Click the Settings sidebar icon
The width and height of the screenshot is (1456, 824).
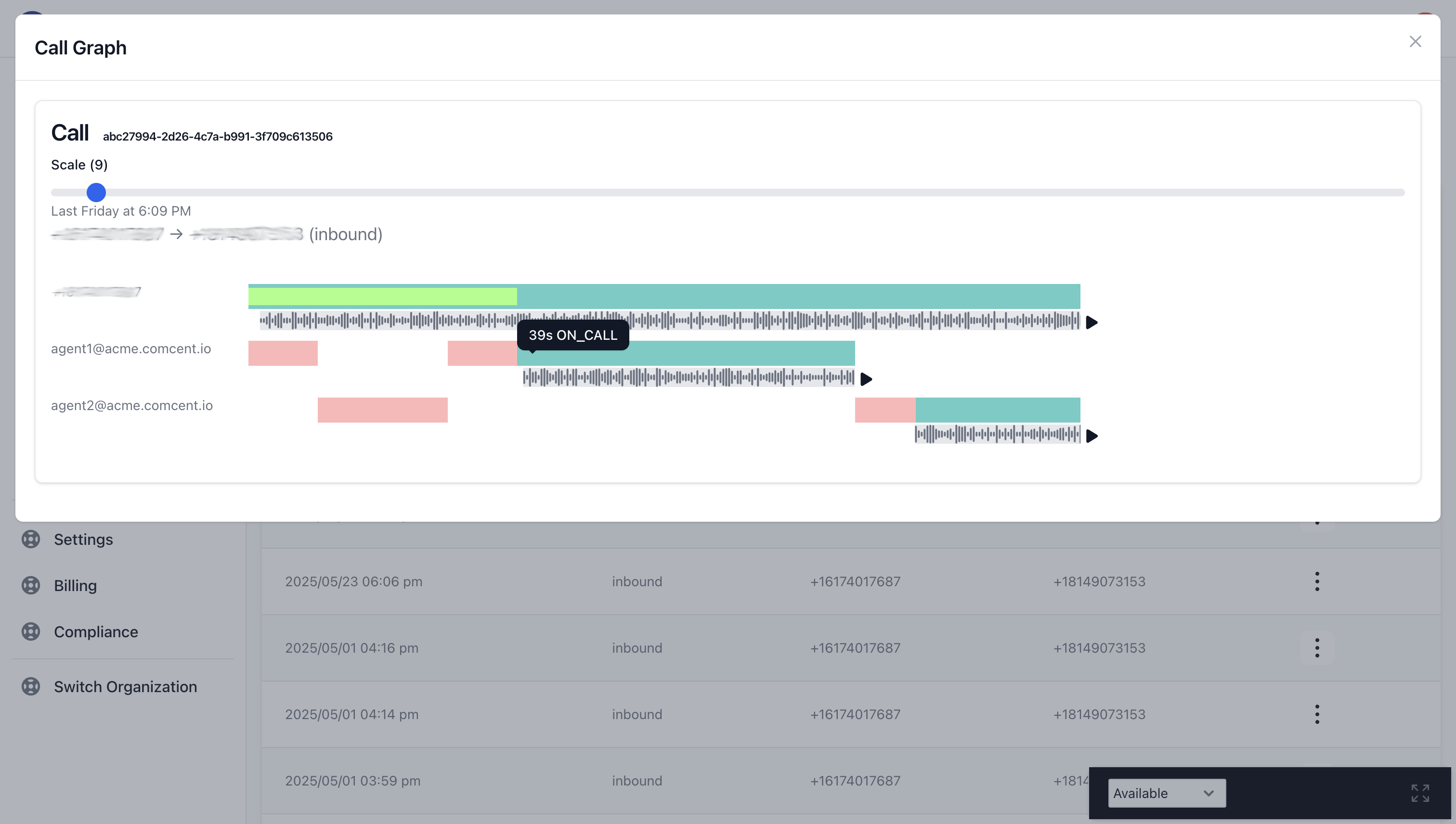click(30, 539)
